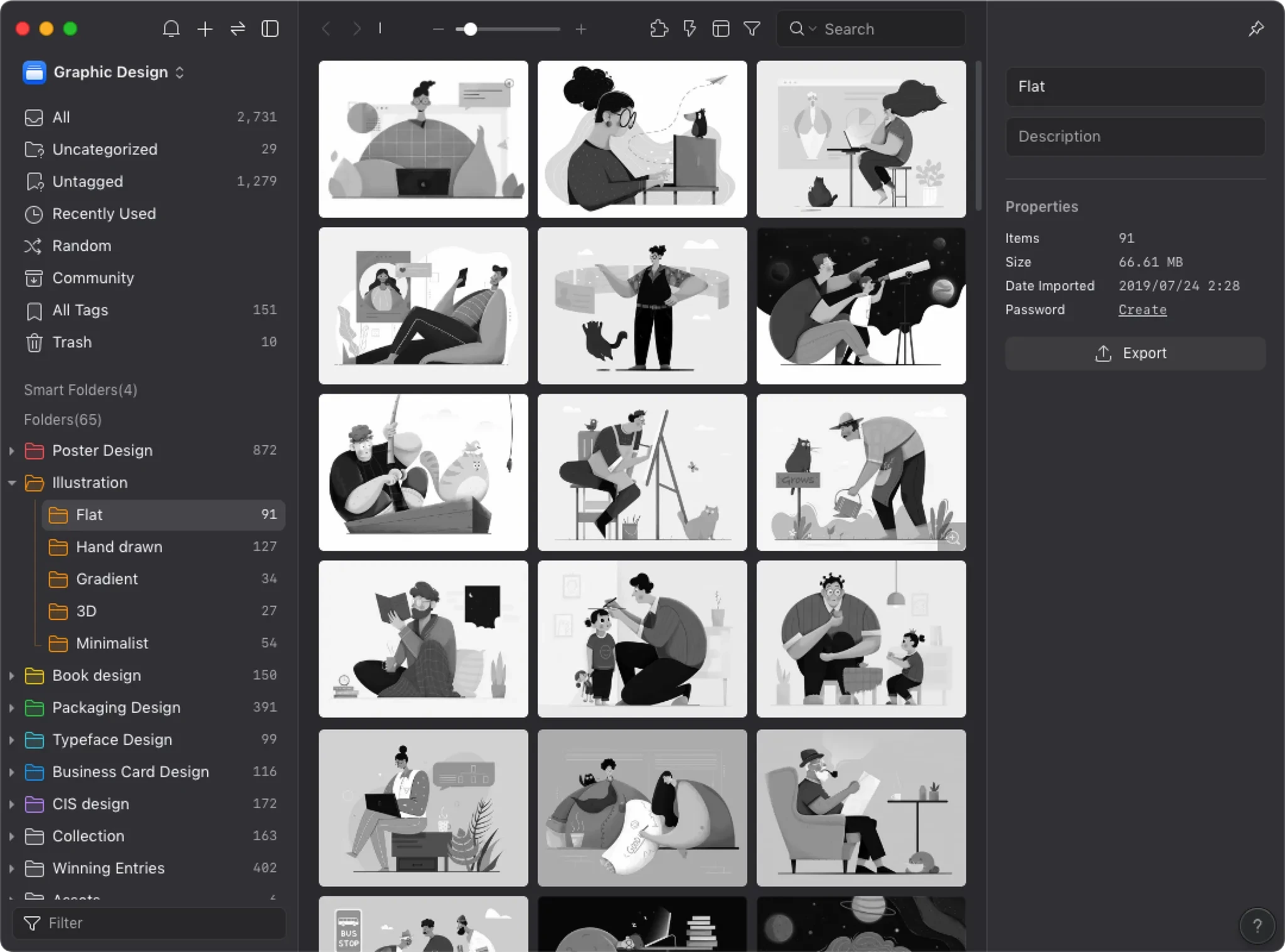
Task: Open the help question mark button
Action: coord(1257,925)
